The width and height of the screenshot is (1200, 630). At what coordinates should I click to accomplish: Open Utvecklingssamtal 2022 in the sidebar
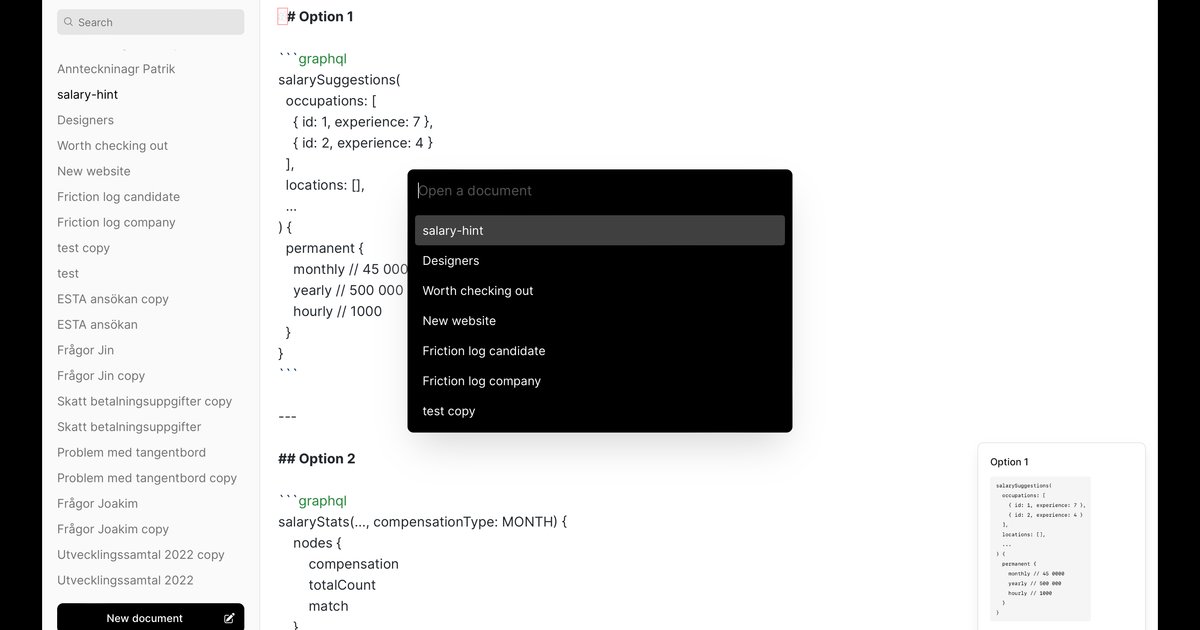pyautogui.click(x=125, y=580)
